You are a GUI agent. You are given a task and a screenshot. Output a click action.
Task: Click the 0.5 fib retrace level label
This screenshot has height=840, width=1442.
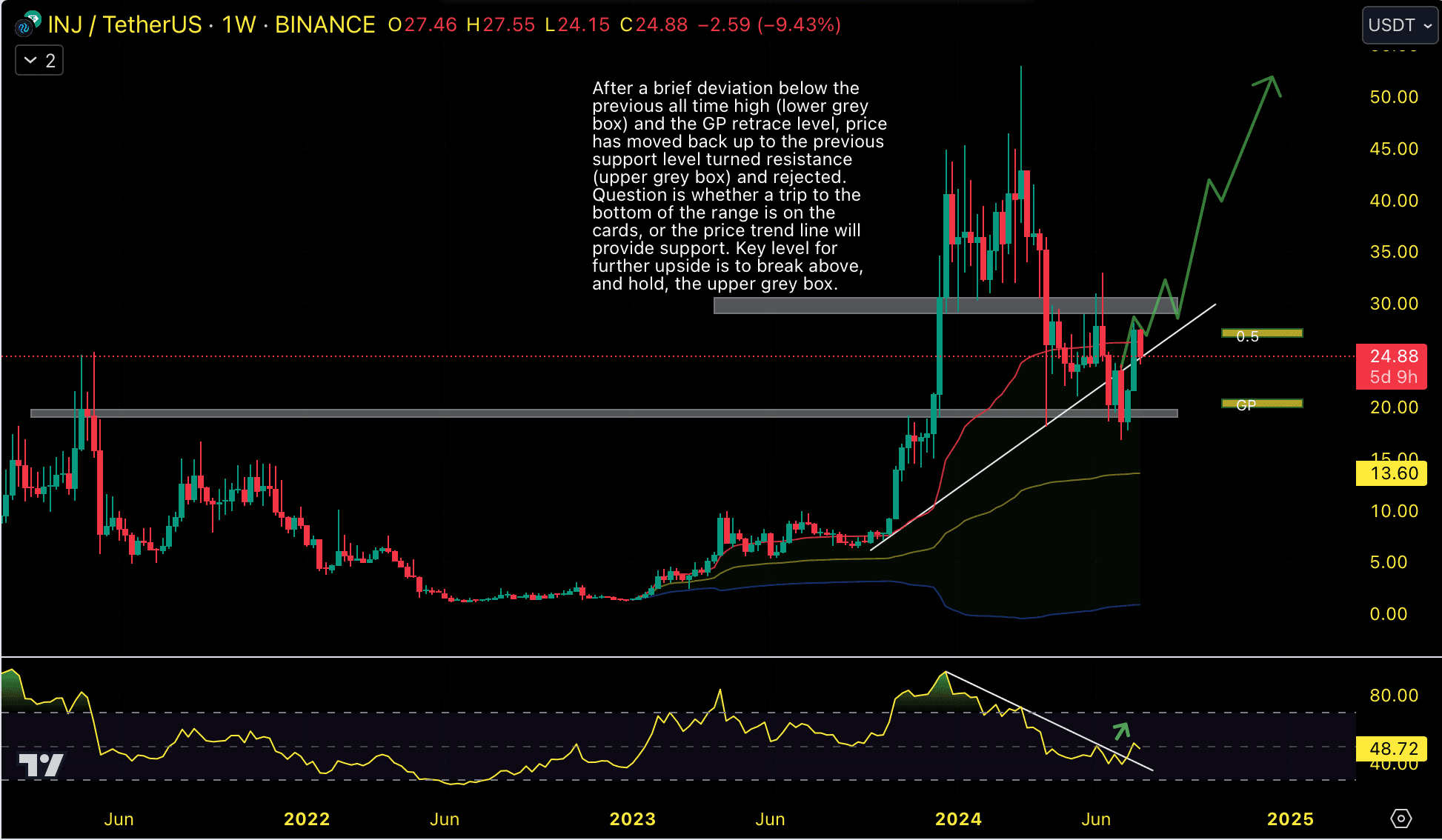point(1247,336)
